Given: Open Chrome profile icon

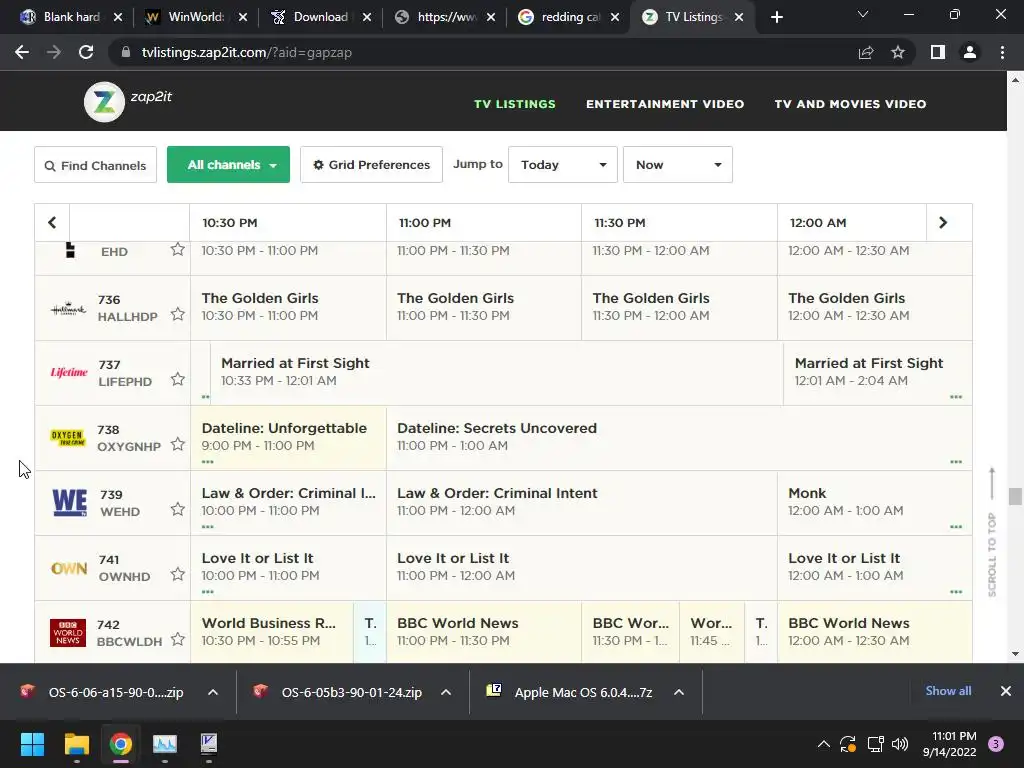Looking at the screenshot, I should (x=970, y=52).
